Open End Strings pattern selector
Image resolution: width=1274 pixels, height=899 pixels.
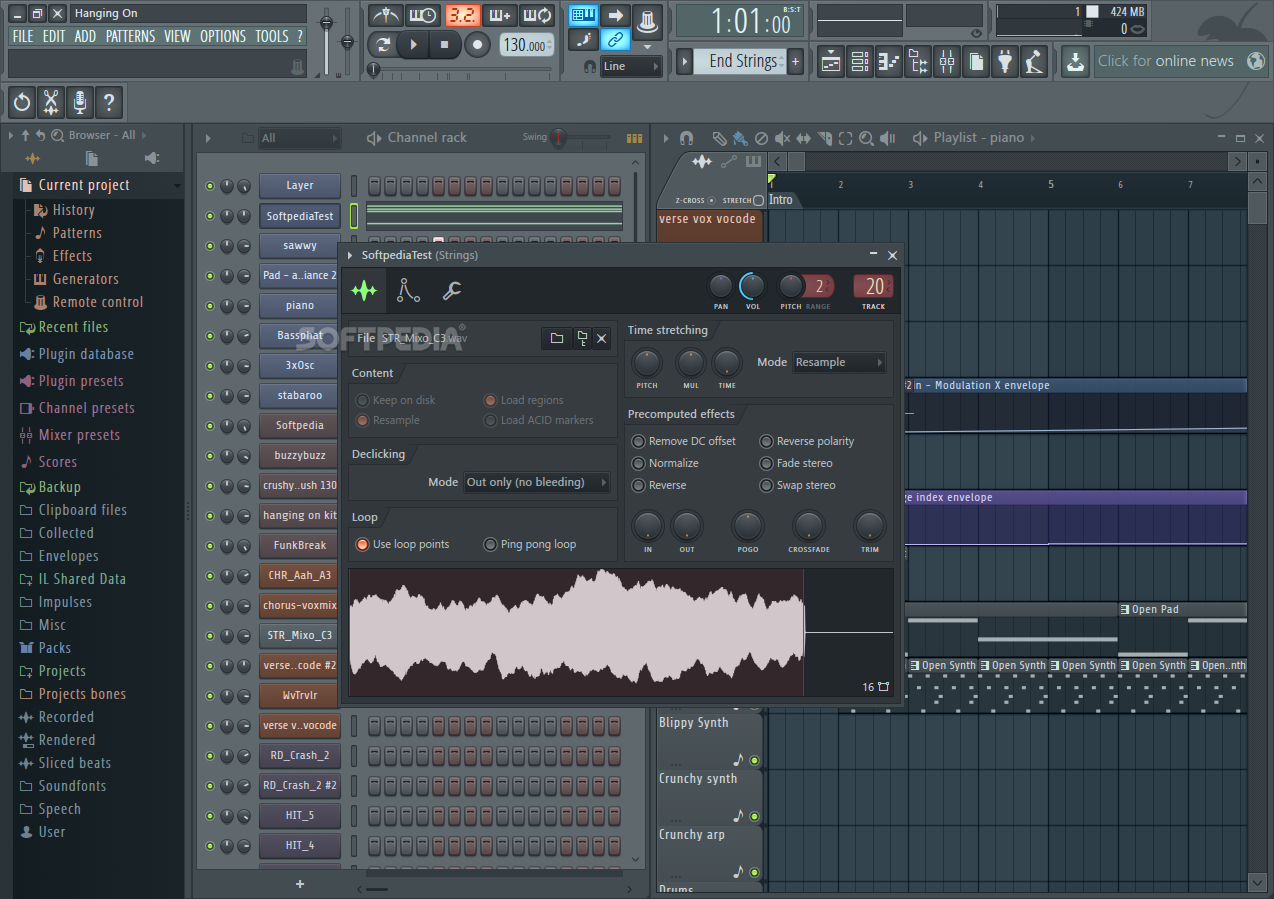(x=742, y=61)
